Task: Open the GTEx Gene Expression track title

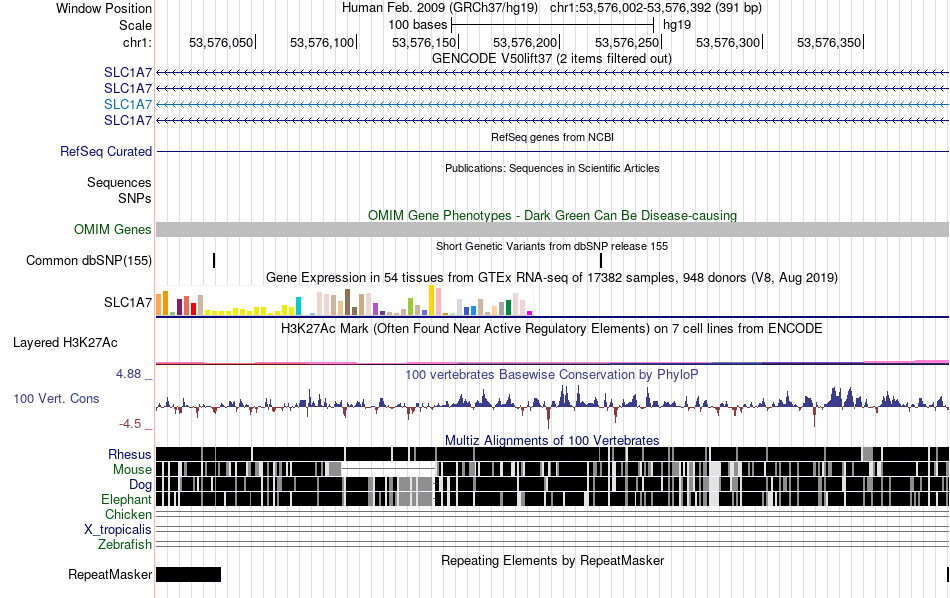Action: coord(552,277)
